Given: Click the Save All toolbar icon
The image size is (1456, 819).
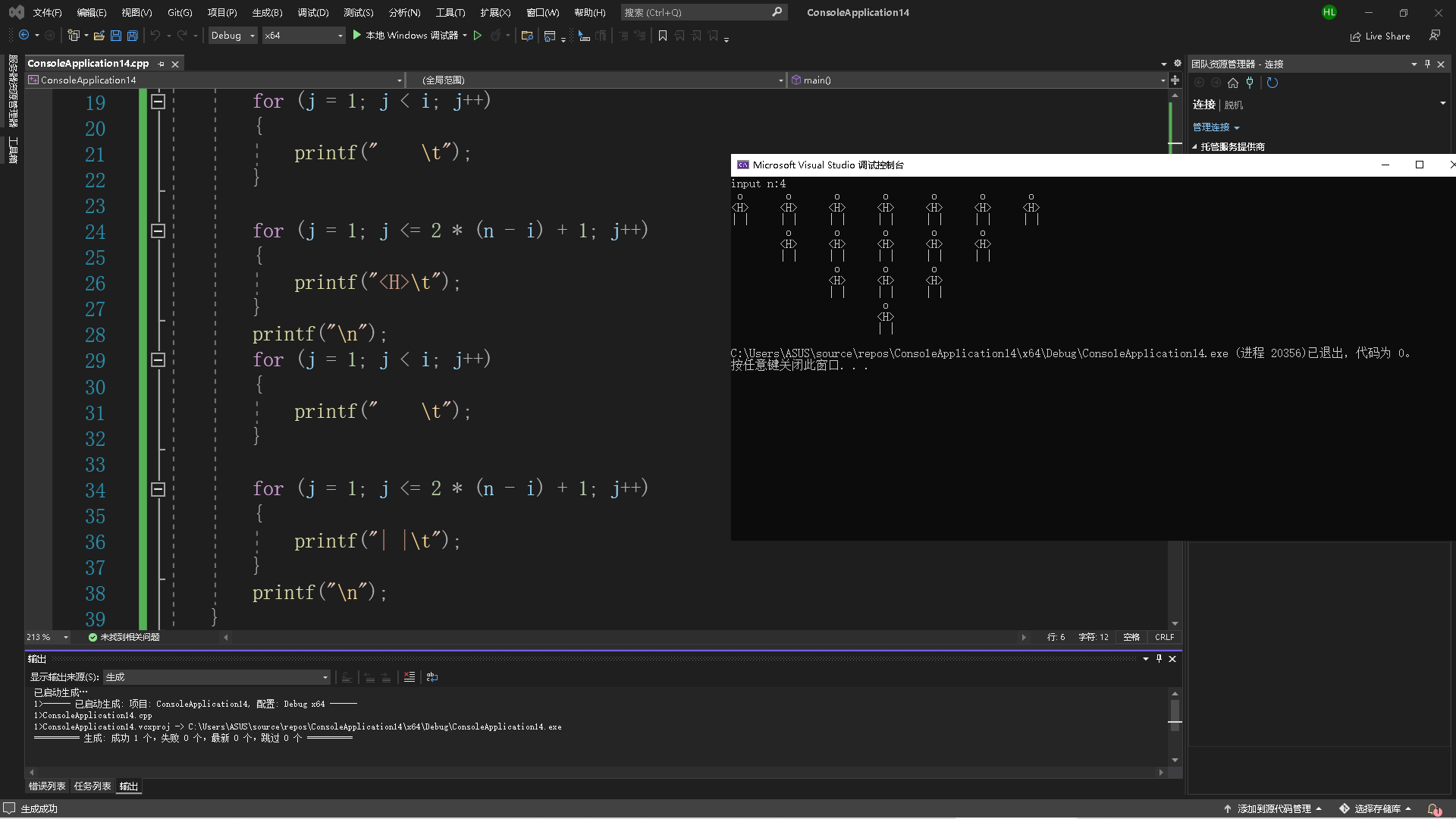Looking at the screenshot, I should tap(133, 36).
